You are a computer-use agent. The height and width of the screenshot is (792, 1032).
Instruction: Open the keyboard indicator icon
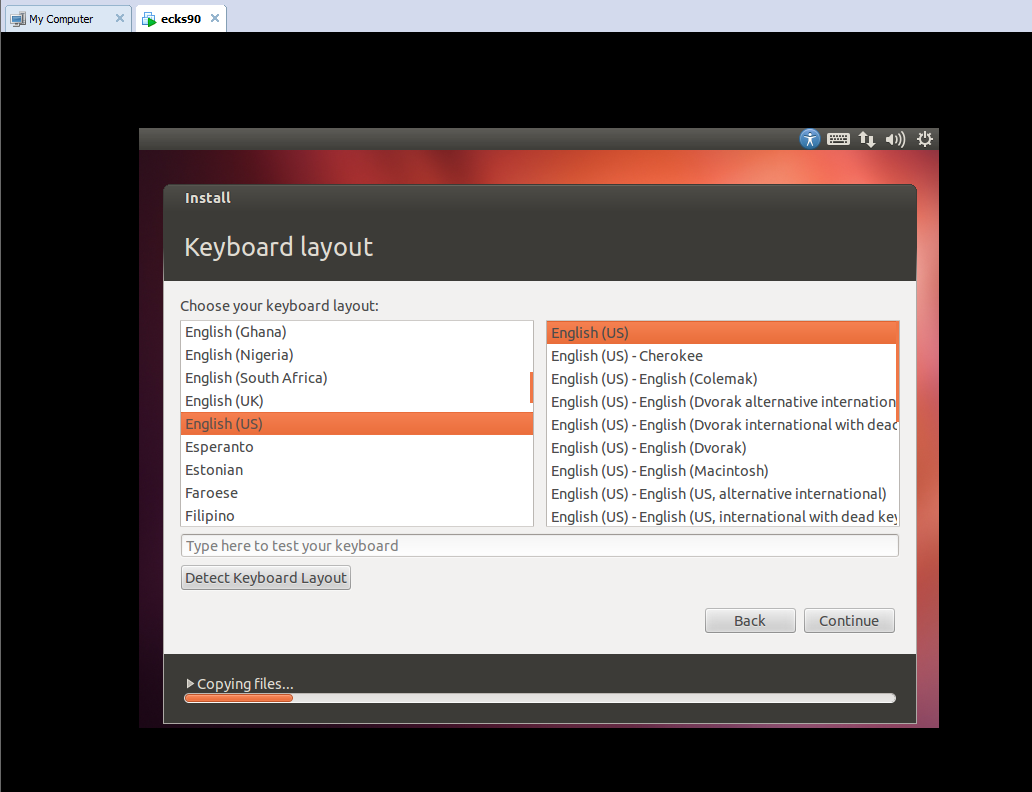pyautogui.click(x=838, y=139)
